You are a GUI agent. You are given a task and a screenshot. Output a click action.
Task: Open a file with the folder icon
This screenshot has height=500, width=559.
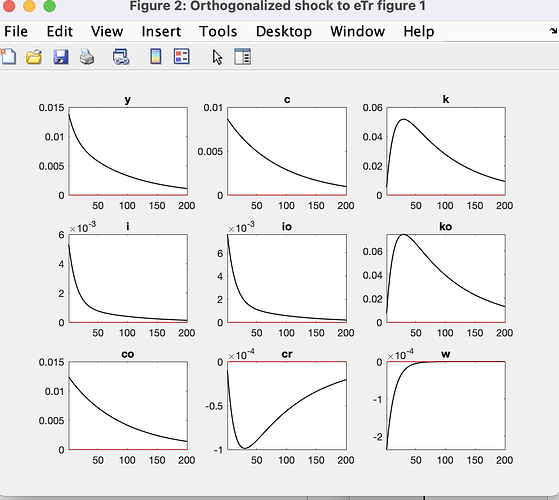pos(34,57)
